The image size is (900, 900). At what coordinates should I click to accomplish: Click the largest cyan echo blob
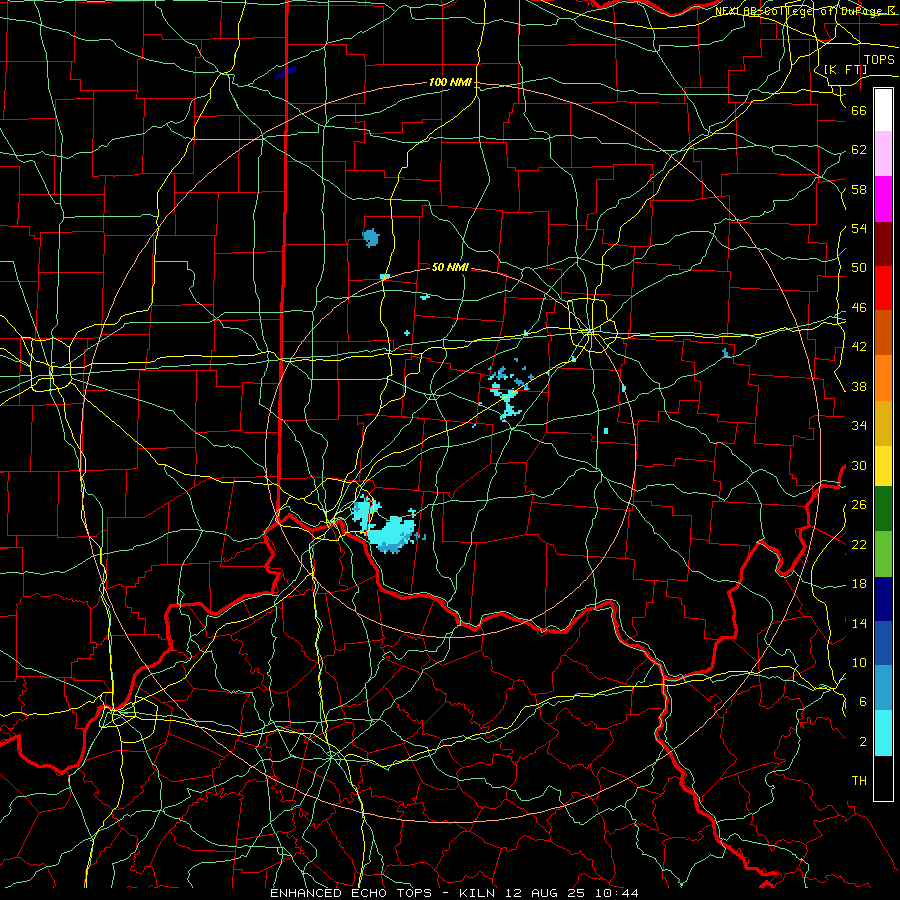coord(392,534)
